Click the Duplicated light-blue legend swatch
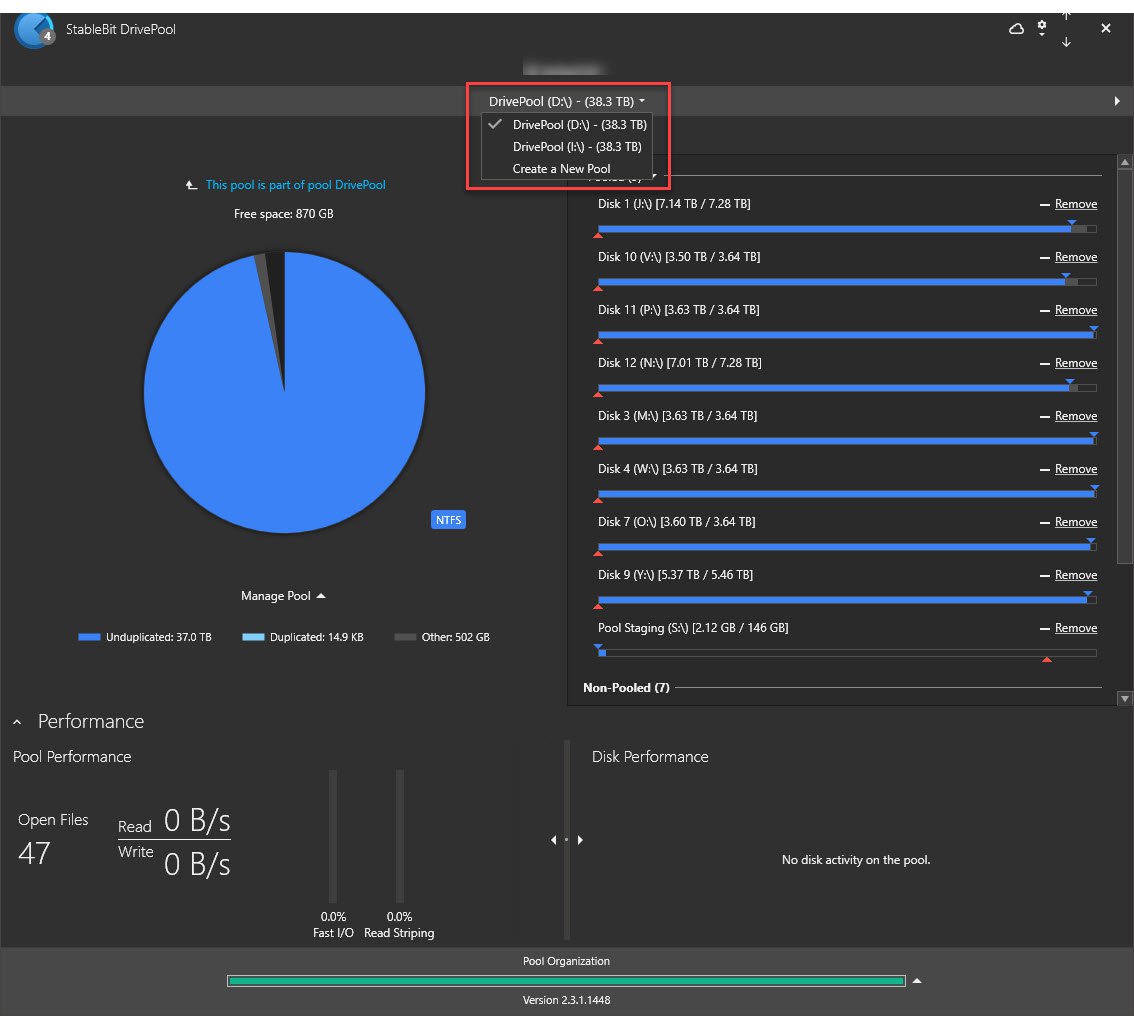The height and width of the screenshot is (1016, 1134). pyautogui.click(x=253, y=637)
